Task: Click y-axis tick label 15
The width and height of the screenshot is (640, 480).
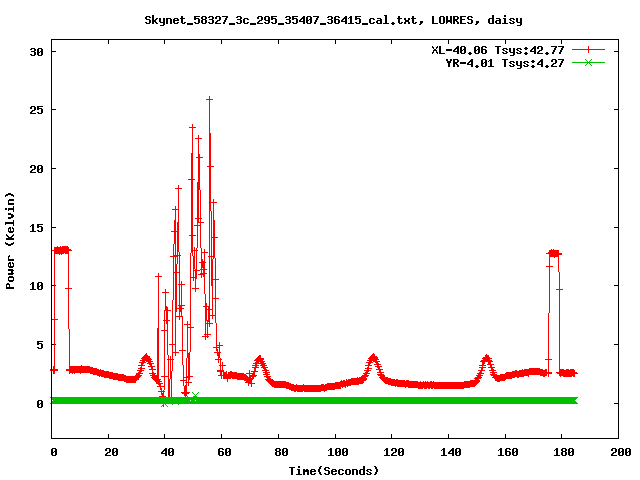Action: click(36, 228)
